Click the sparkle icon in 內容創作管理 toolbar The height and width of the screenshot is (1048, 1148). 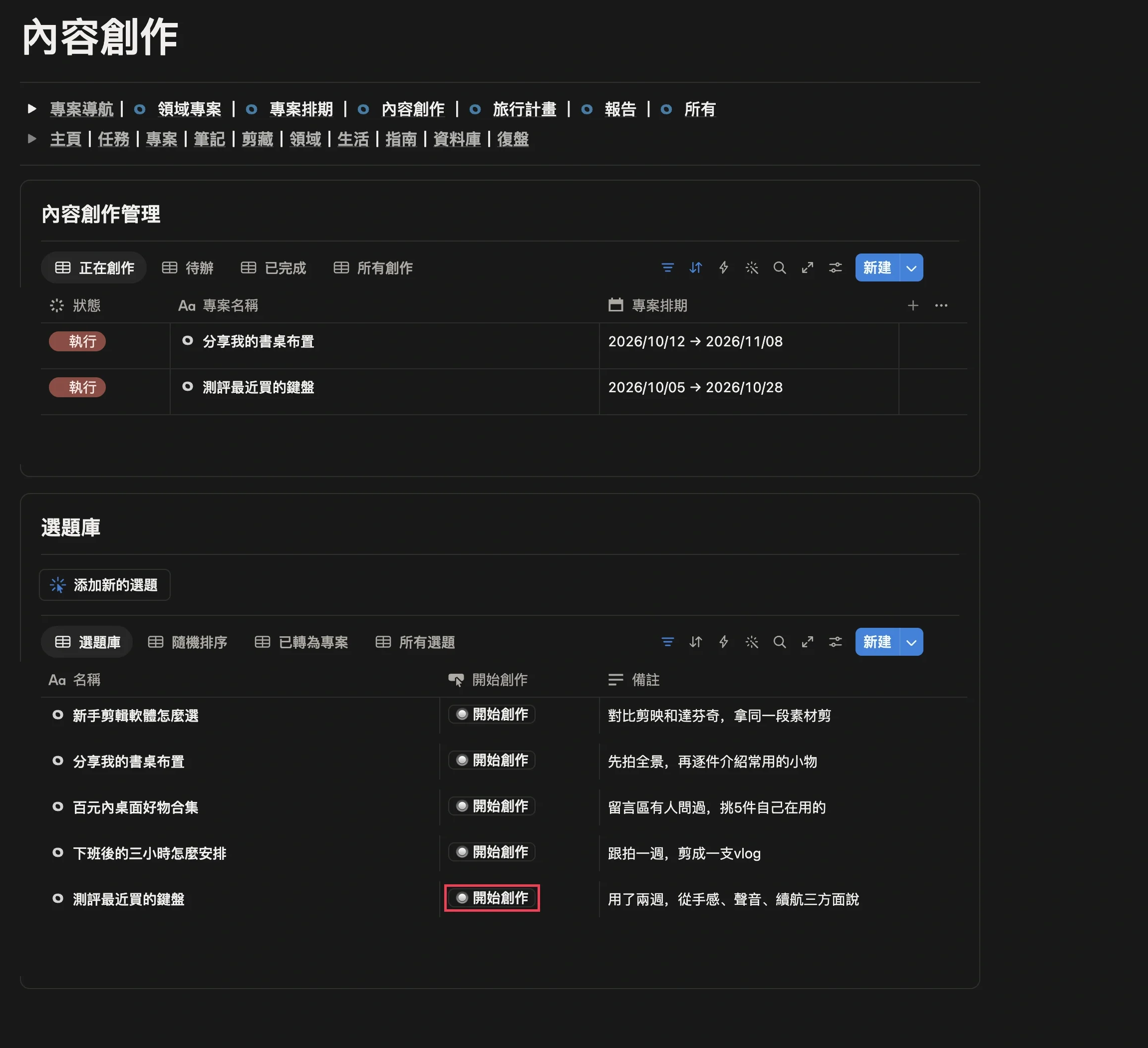[x=752, y=267]
